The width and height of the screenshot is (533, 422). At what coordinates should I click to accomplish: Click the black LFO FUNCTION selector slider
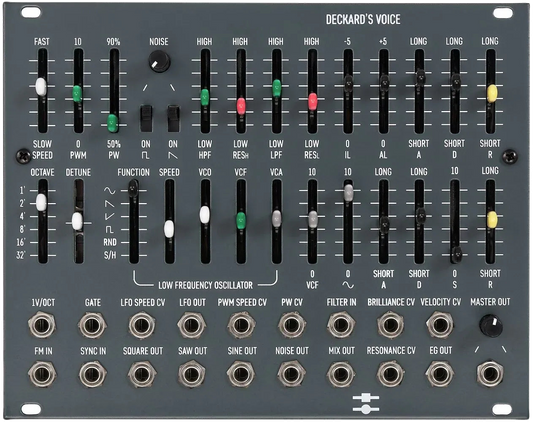133,188
